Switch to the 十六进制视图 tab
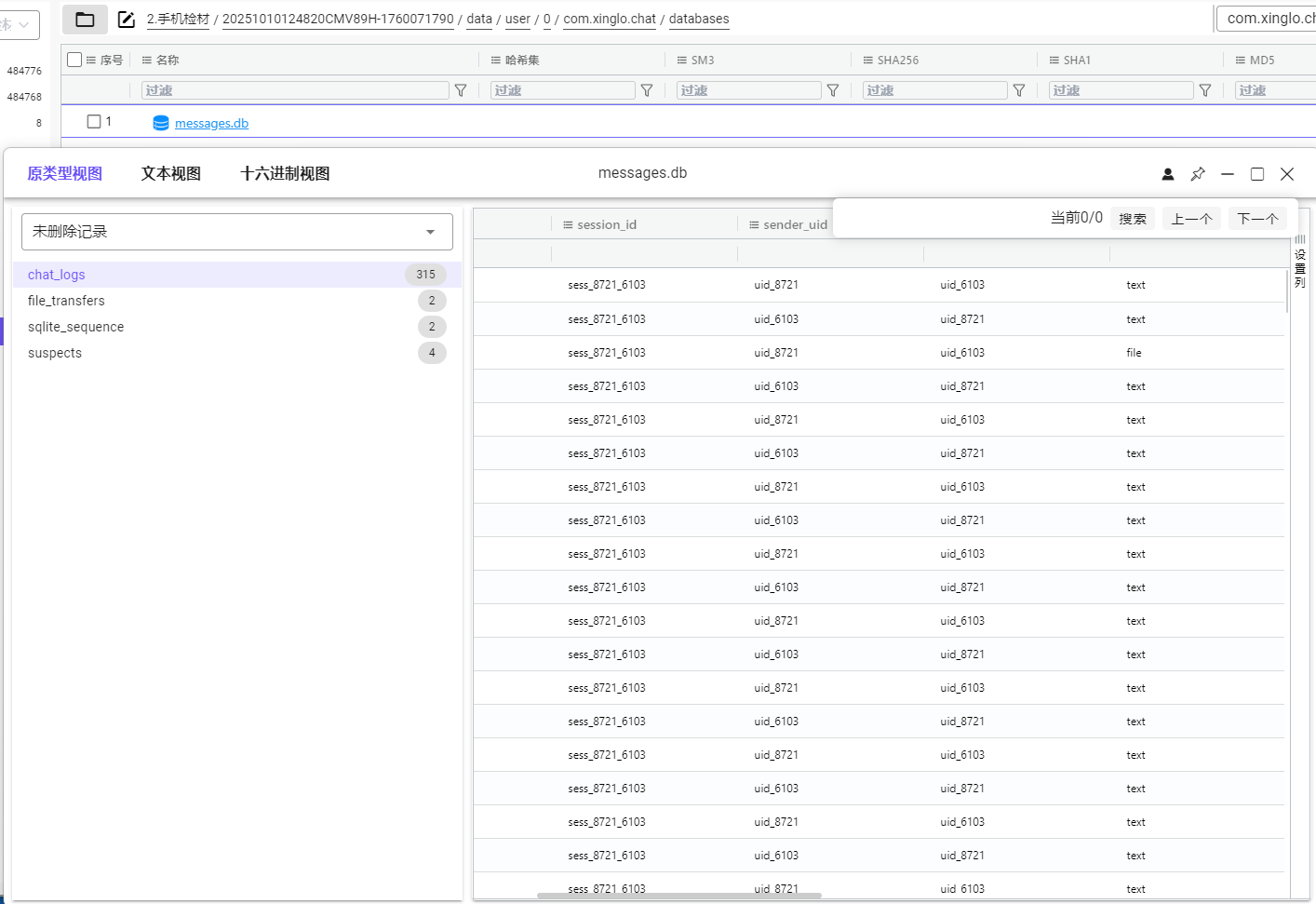 coord(285,174)
